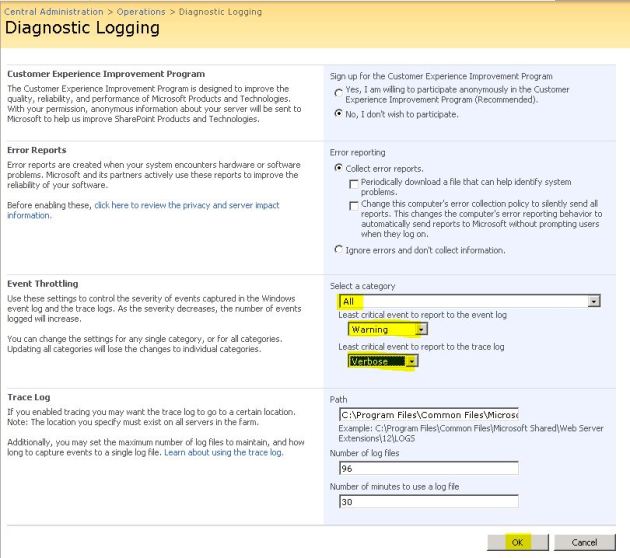Open the 'Select a category' dropdown

click(x=594, y=301)
